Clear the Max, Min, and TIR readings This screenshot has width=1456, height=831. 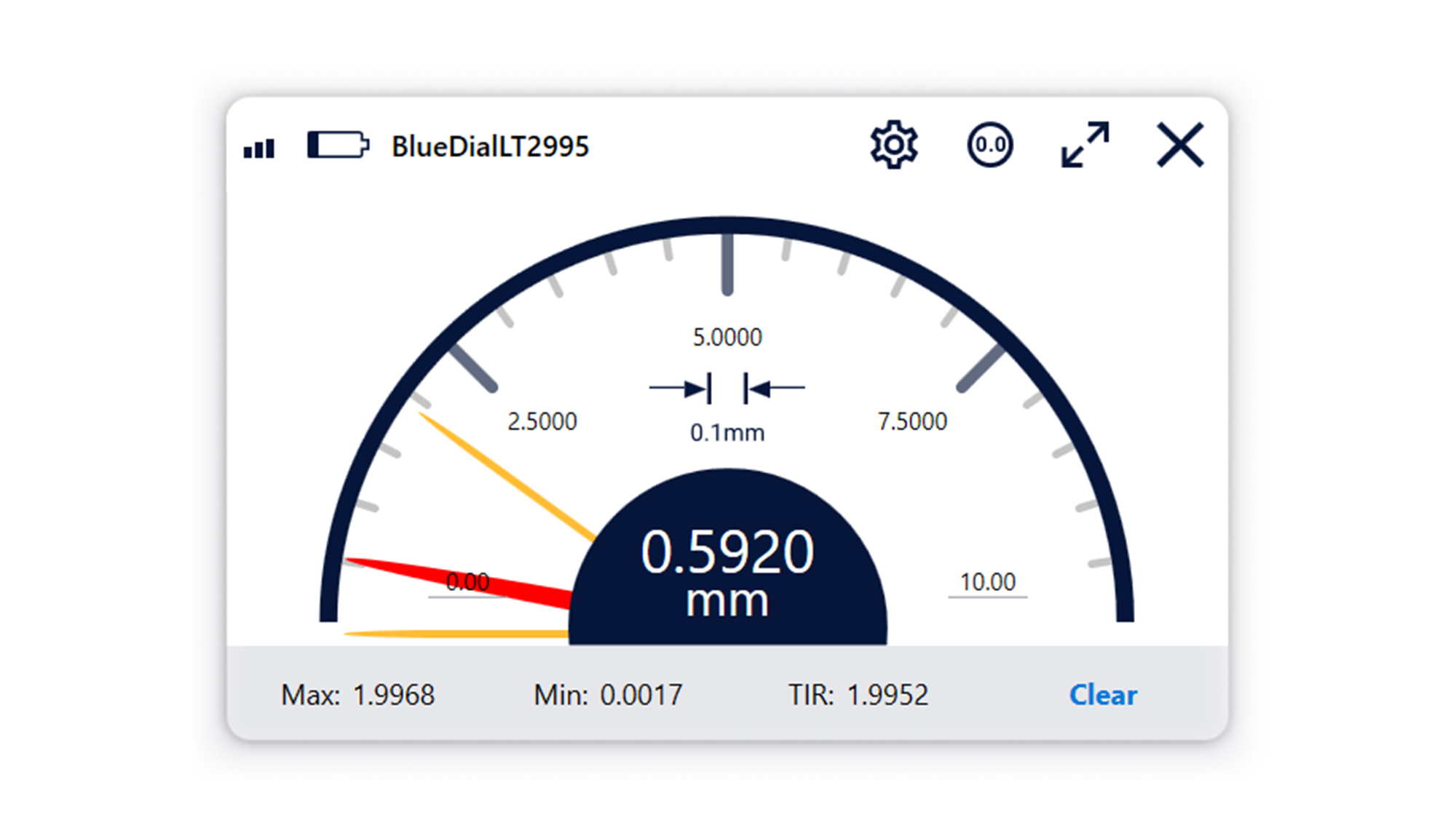(1102, 695)
